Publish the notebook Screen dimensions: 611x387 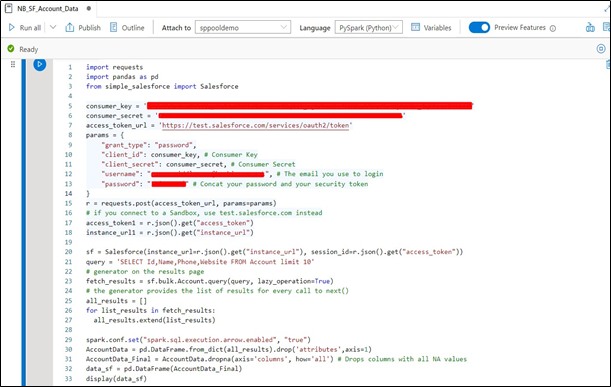click(83, 28)
